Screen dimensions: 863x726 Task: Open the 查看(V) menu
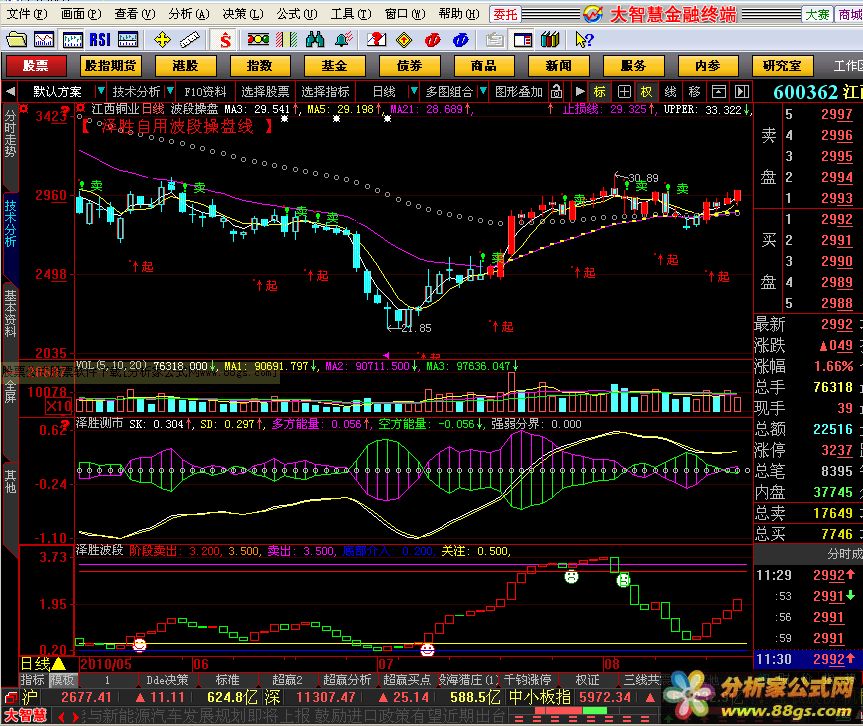coord(134,14)
